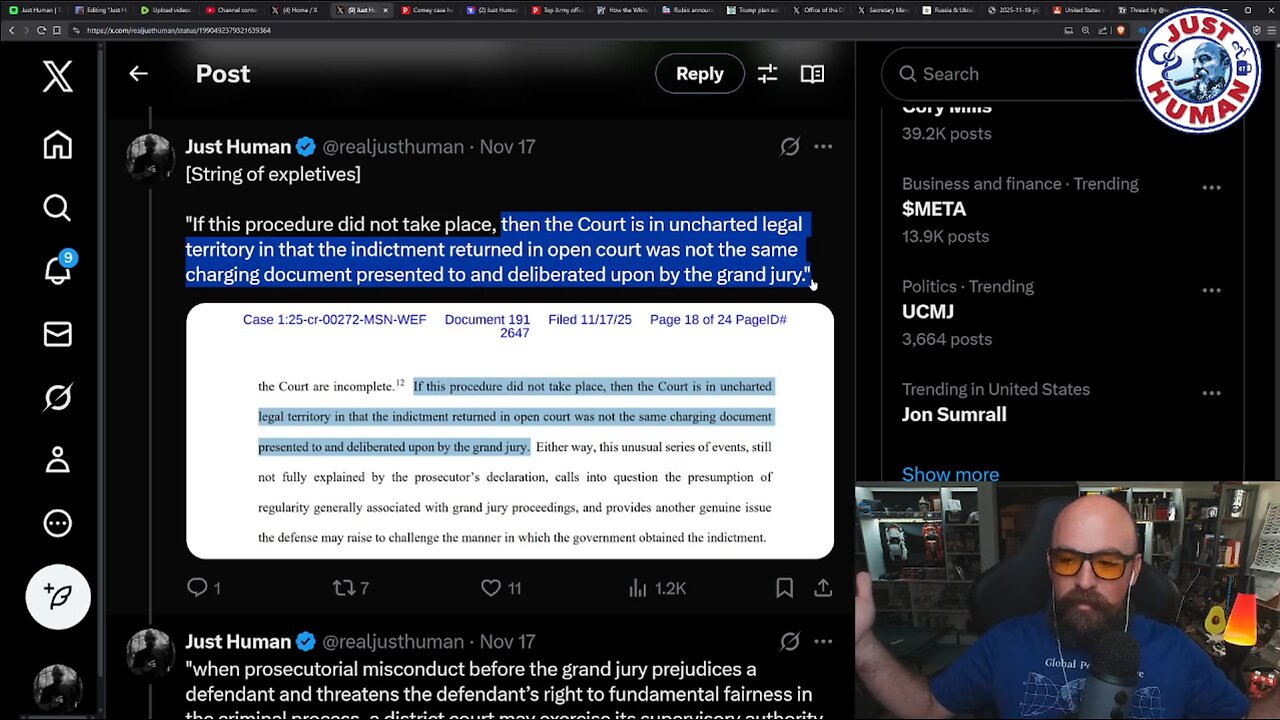Toggle reader view book icon
The image size is (1280, 720).
tap(812, 73)
